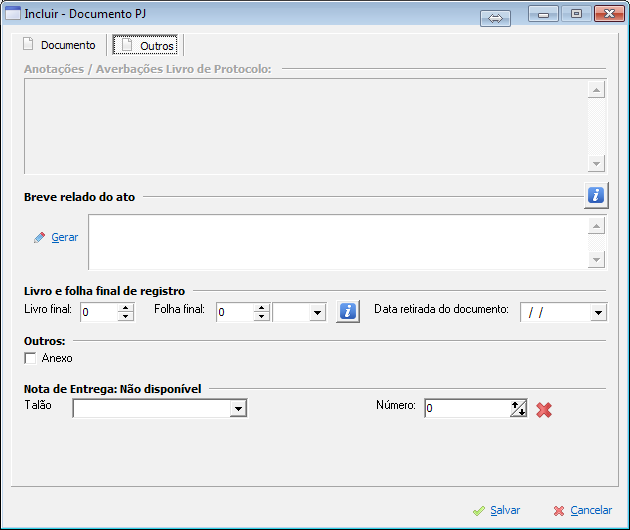The image size is (630, 530).
Task: Enable the Anexo checkbox
Action: tap(30, 358)
